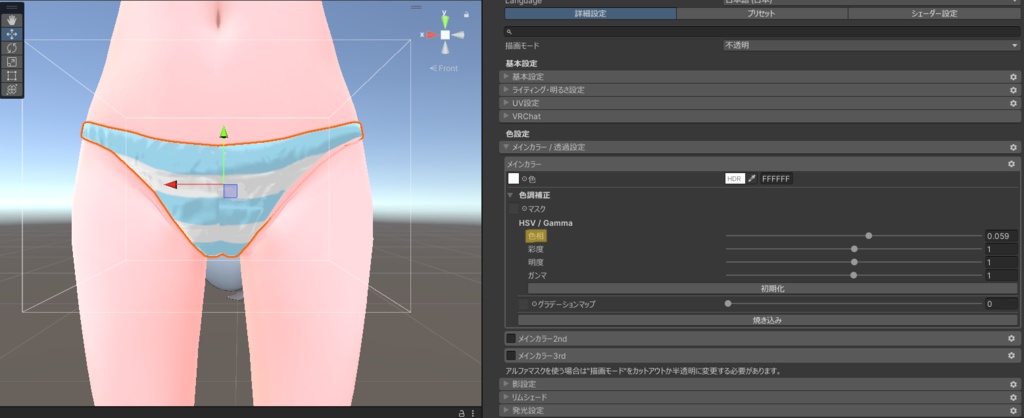This screenshot has height=418, width=1024.
Task: Expand the 影設定 foldout
Action: (506, 384)
